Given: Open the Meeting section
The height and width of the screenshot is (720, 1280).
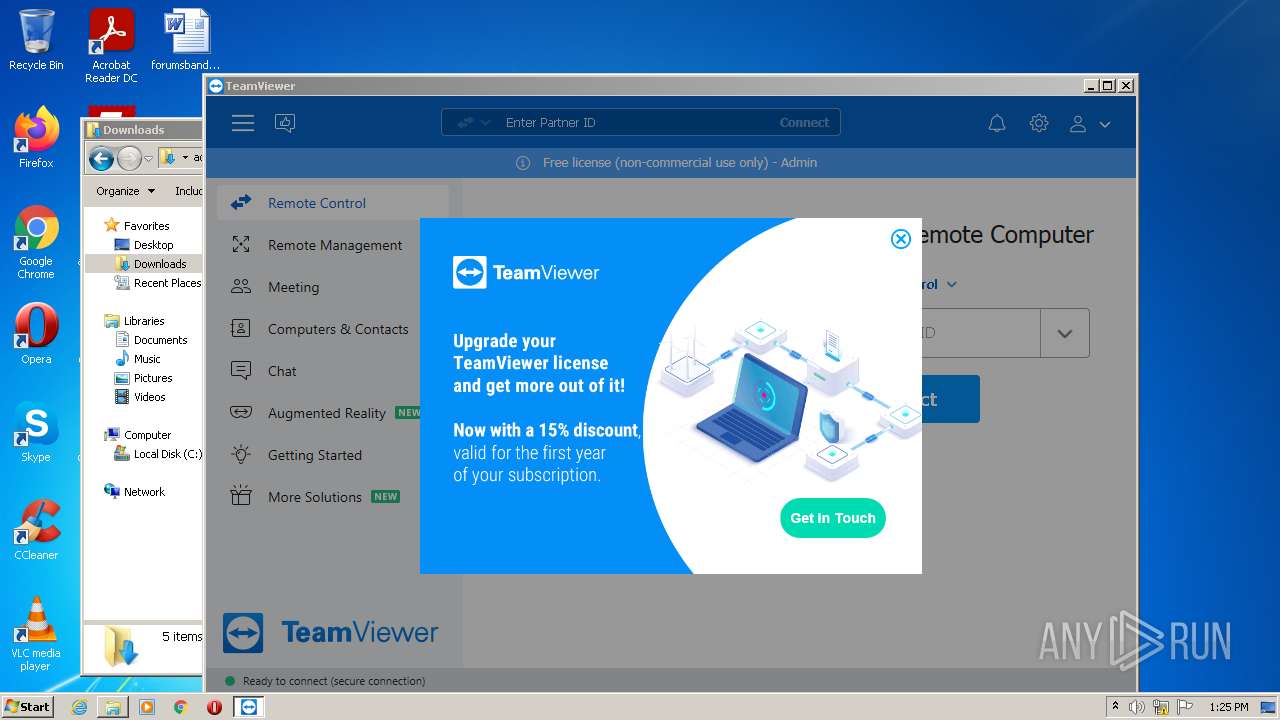Looking at the screenshot, I should pyautogui.click(x=333, y=287).
